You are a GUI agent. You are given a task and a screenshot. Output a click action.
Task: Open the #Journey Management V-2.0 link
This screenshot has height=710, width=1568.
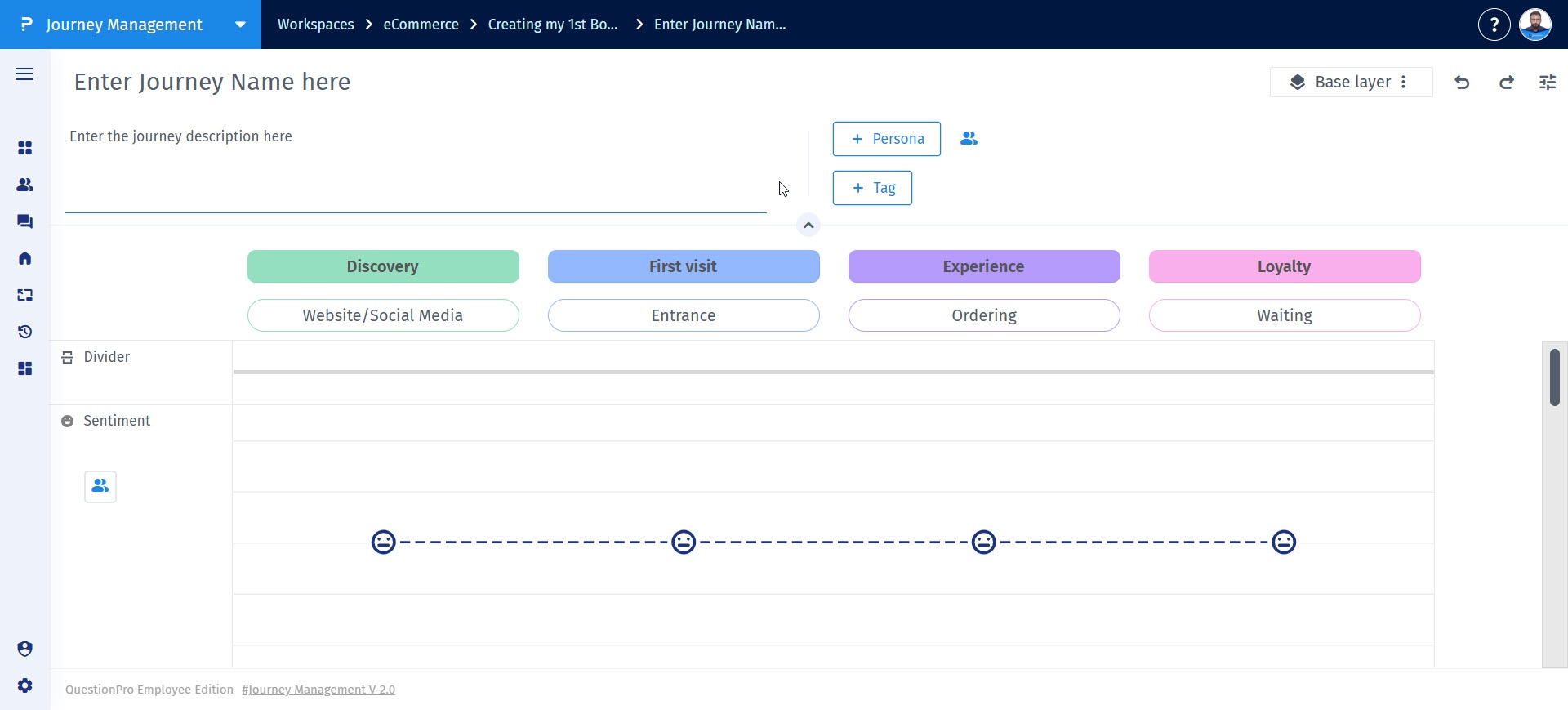318,690
